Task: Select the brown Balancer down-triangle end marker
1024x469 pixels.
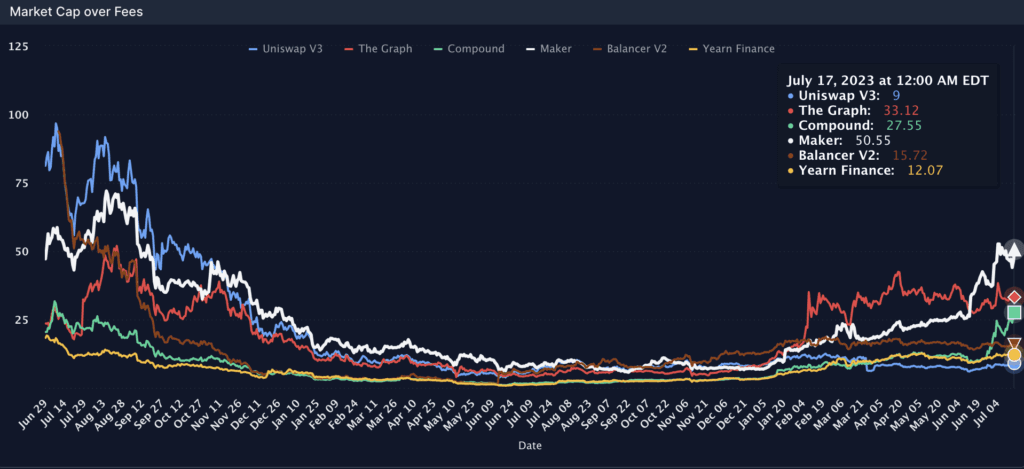Action: coord(1014,344)
